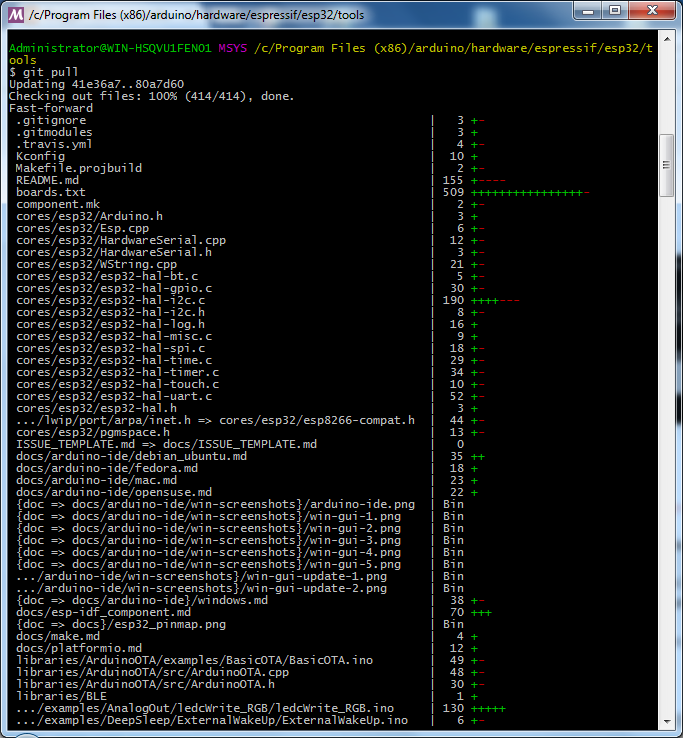Click 'cores/esp32/esp32-hal-i2c.c' entry
This screenshot has height=738, width=683.
(x=111, y=300)
